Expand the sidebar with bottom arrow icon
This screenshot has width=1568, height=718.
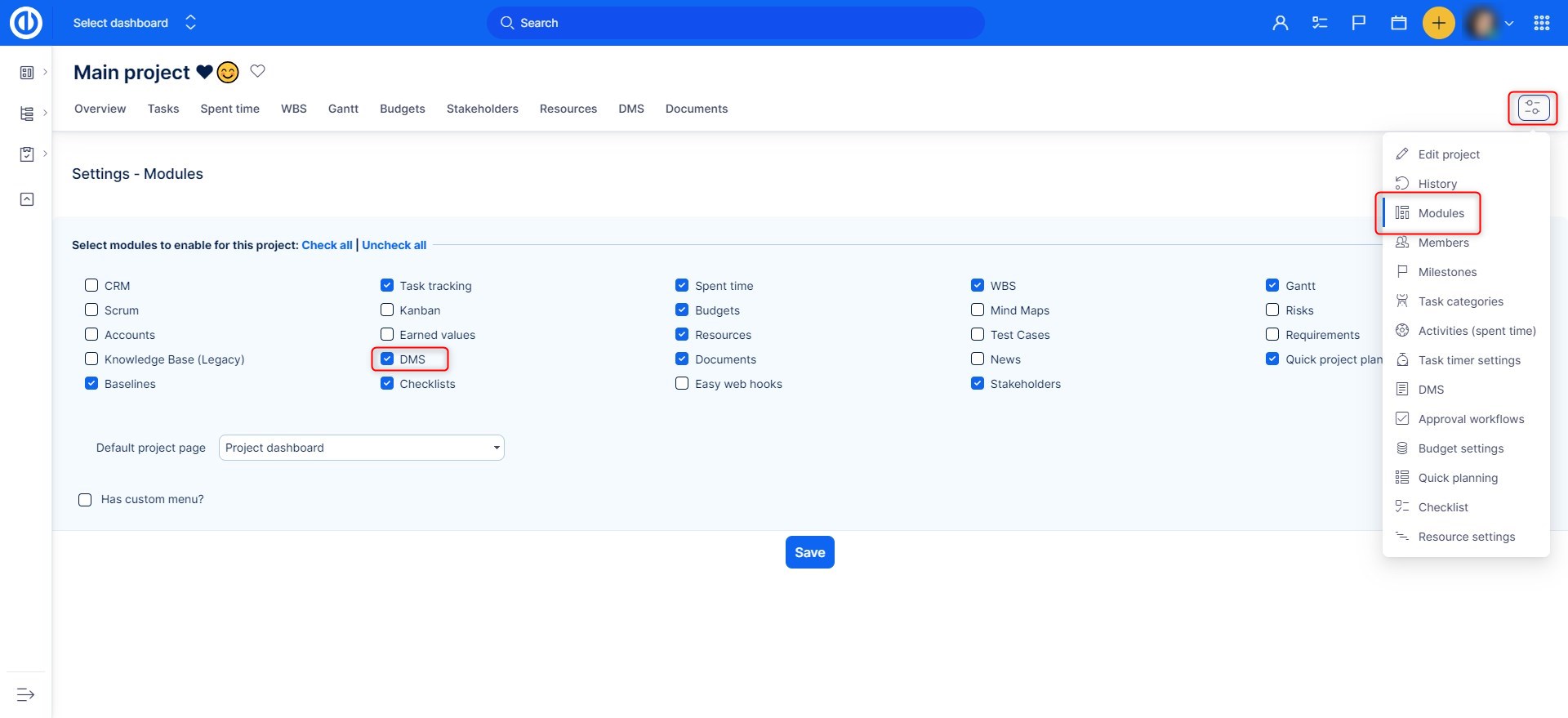point(25,694)
